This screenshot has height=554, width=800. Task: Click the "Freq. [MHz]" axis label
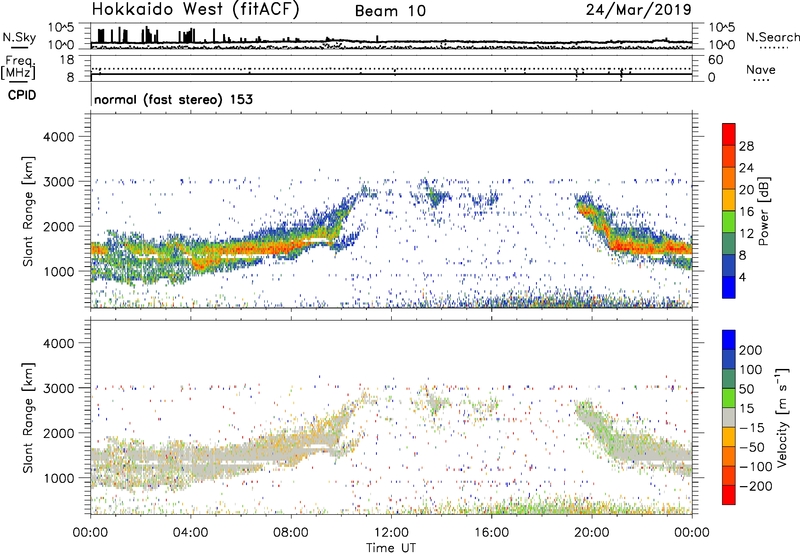(18, 67)
